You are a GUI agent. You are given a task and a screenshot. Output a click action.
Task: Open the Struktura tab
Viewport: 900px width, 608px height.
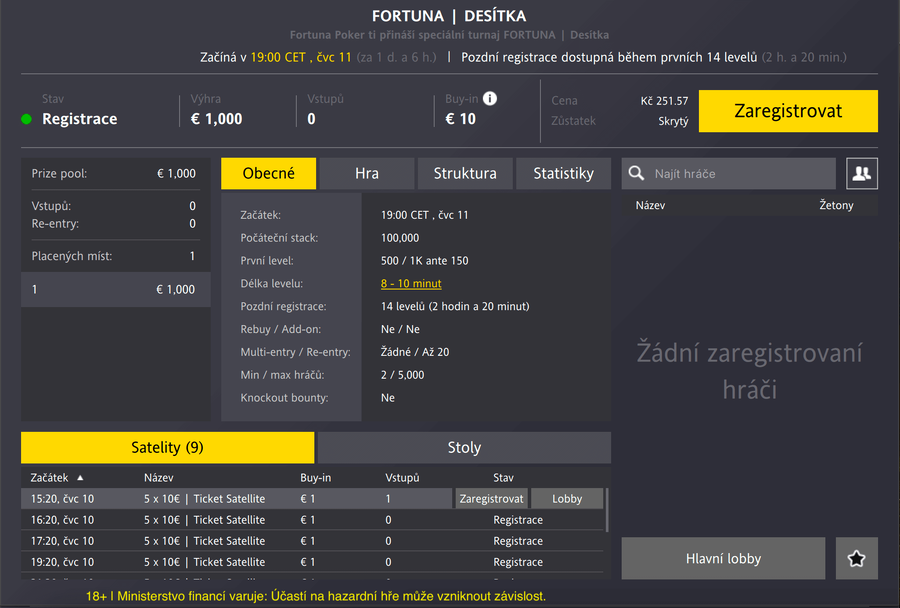465,173
